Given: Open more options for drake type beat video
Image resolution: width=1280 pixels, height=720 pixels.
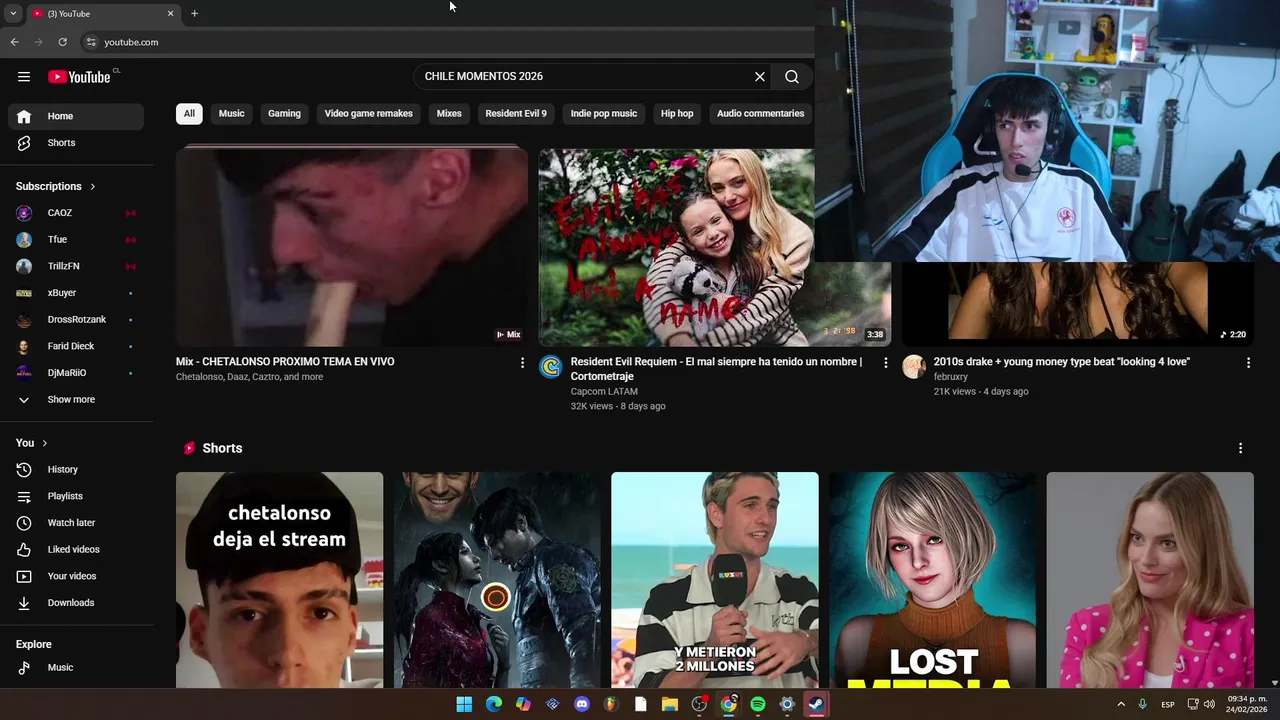Looking at the screenshot, I should click(x=1248, y=363).
